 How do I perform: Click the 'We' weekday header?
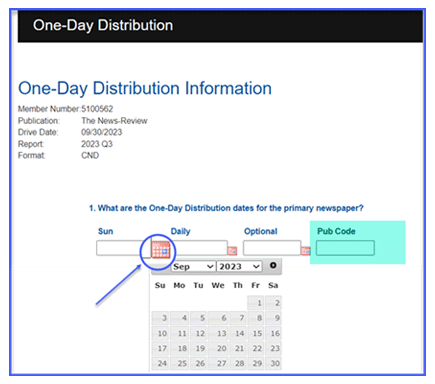[x=218, y=285]
